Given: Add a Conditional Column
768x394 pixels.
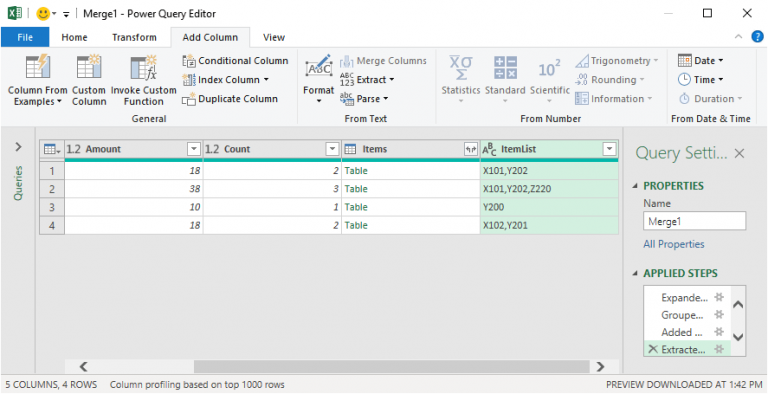Looking at the screenshot, I should (235, 61).
